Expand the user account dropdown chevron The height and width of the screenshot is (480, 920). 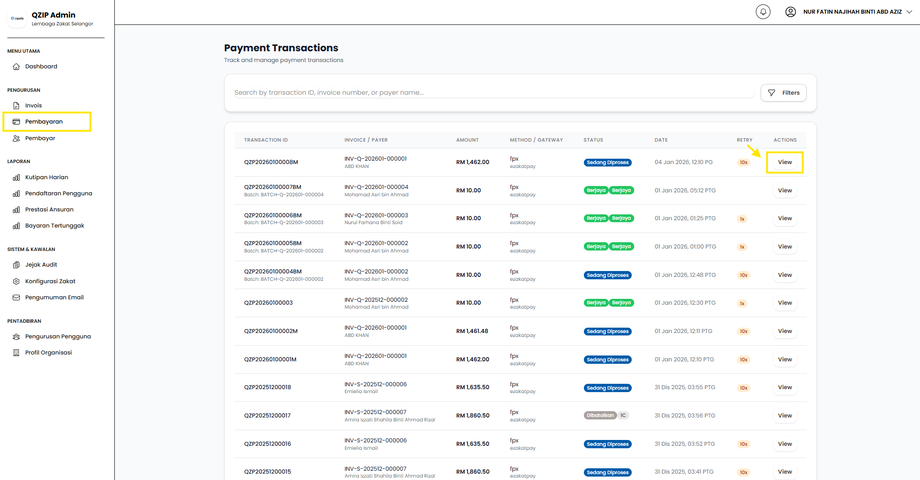coord(909,12)
